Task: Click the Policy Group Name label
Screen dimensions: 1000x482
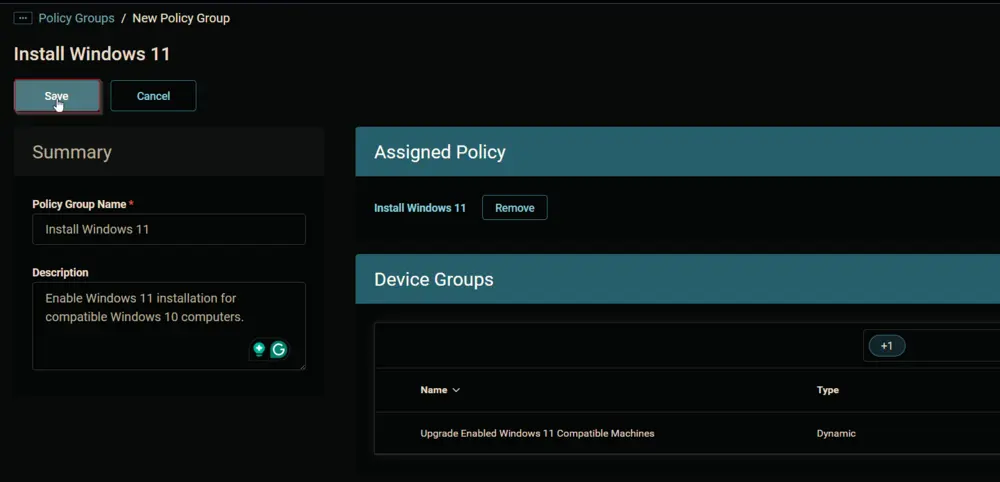Action: 80,204
